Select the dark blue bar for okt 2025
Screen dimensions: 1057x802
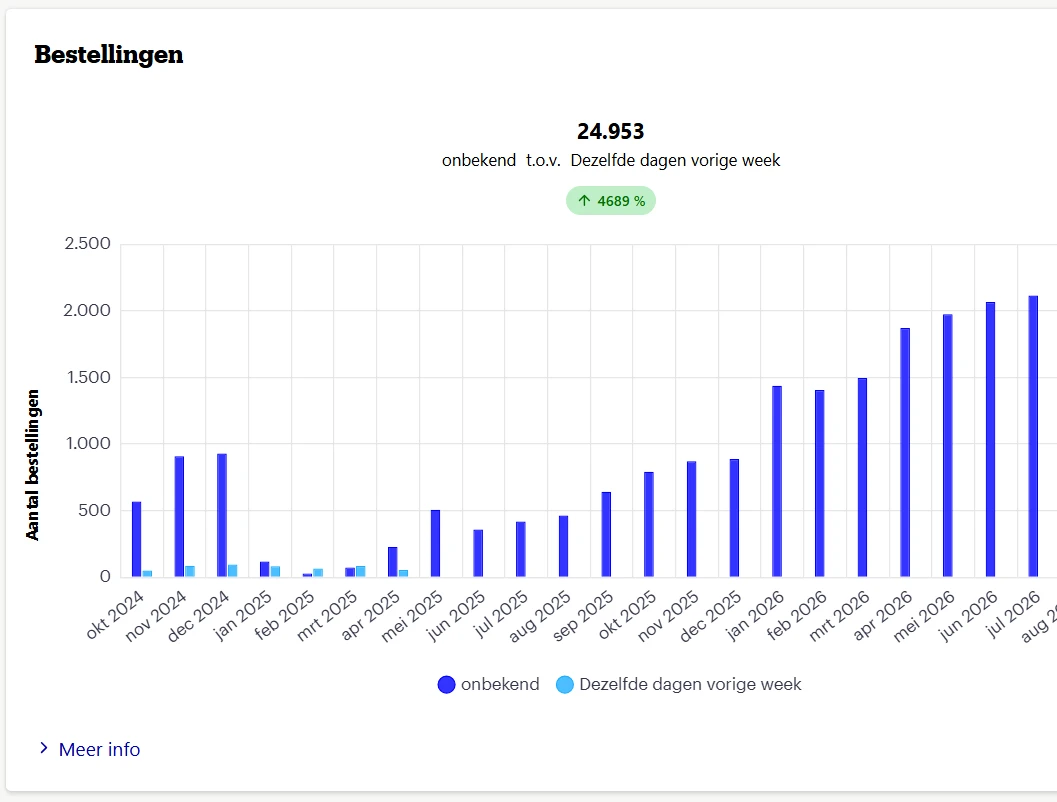pos(648,524)
